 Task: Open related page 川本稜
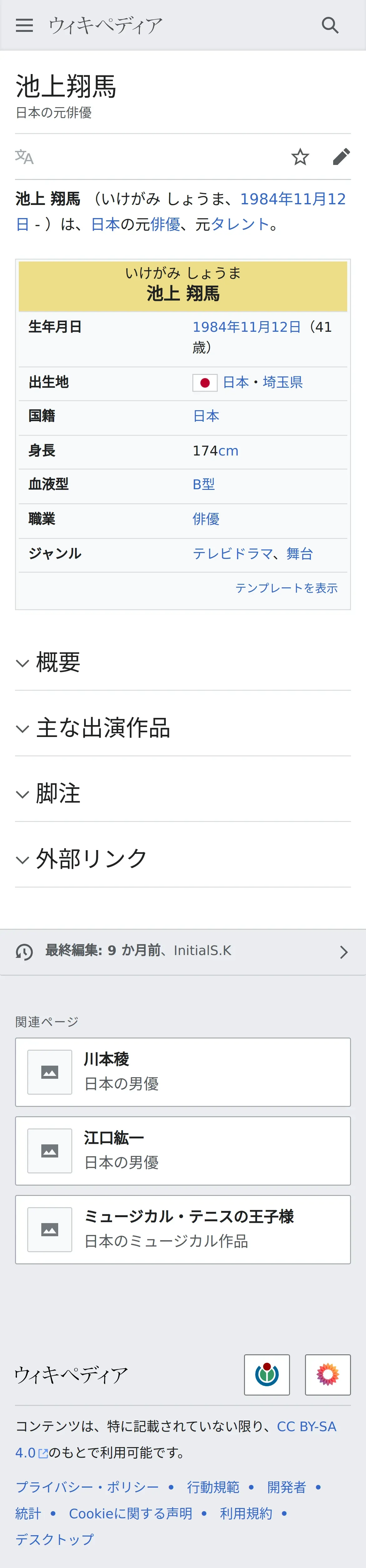coord(183,1072)
